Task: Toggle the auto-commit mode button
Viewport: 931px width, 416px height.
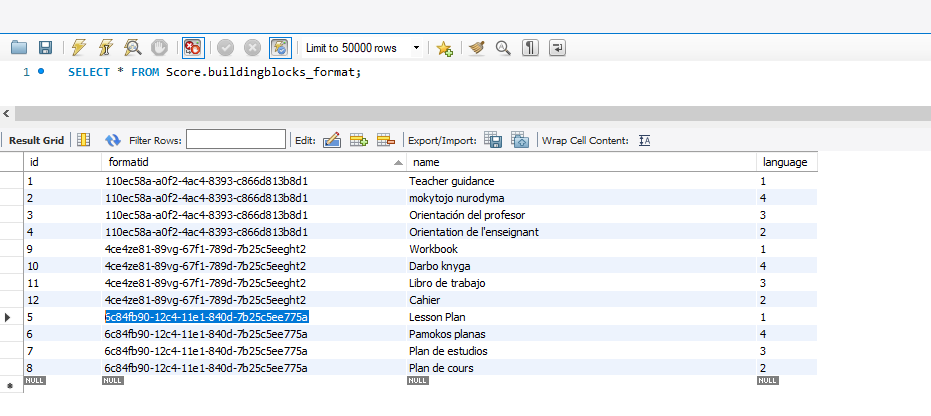Action: [280, 47]
